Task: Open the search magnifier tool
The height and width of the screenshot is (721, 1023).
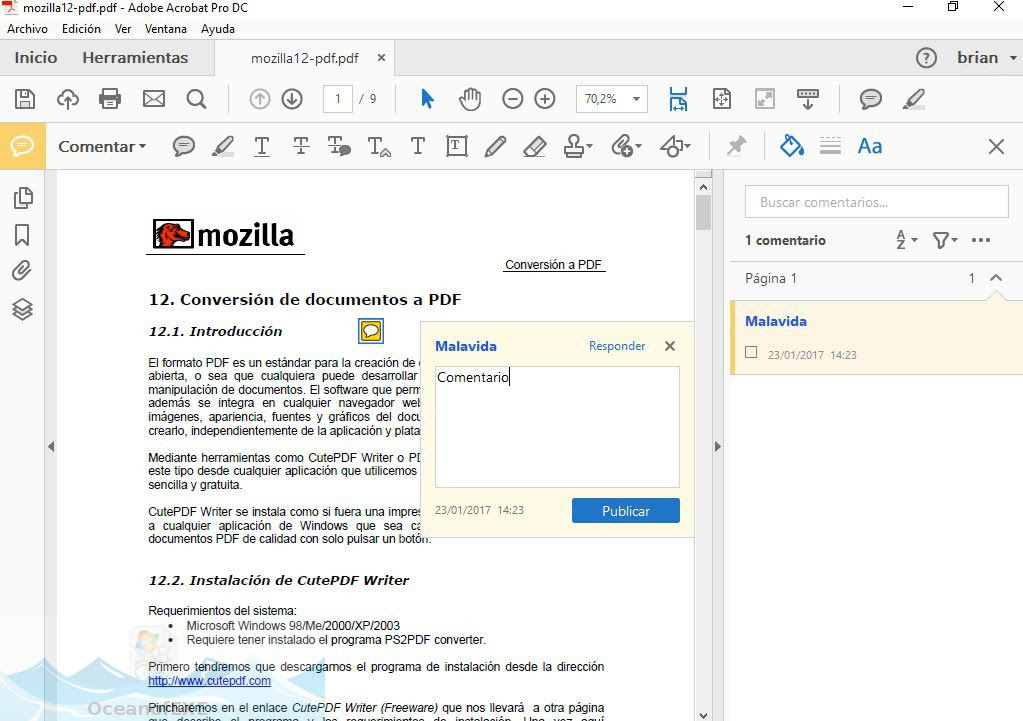Action: [196, 99]
